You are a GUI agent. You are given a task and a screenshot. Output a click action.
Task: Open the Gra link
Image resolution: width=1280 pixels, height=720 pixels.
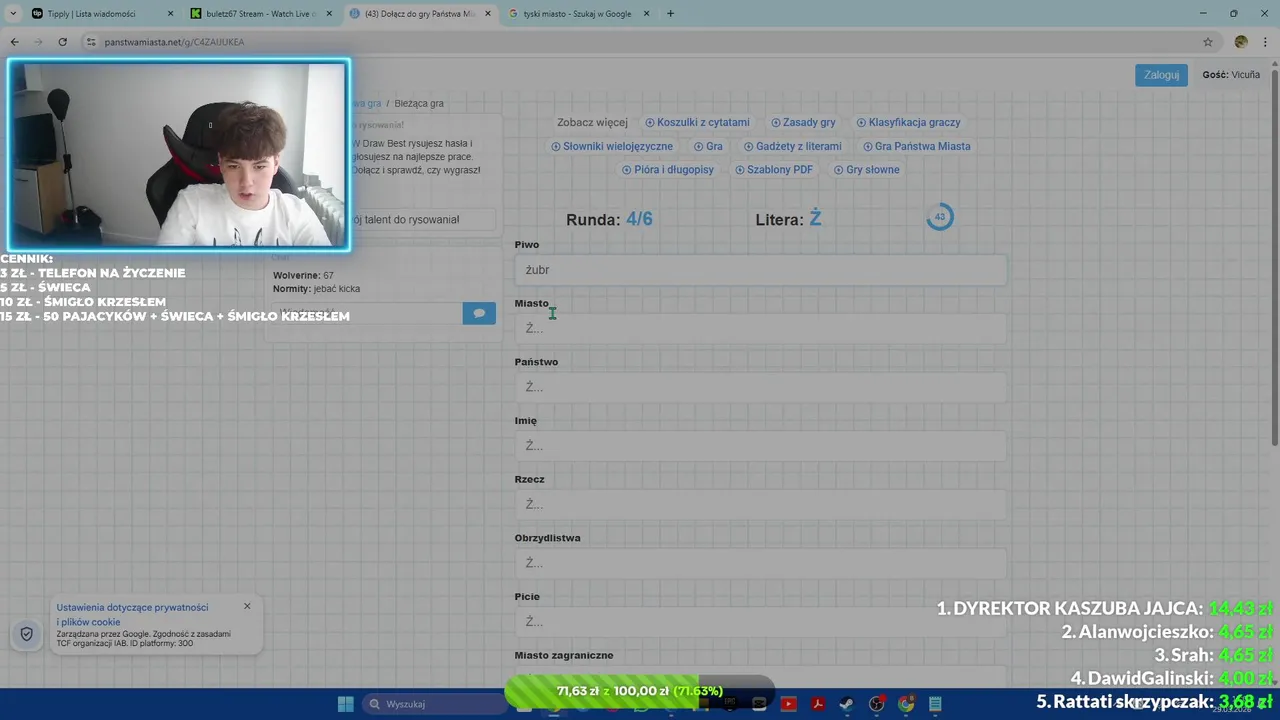pos(708,146)
